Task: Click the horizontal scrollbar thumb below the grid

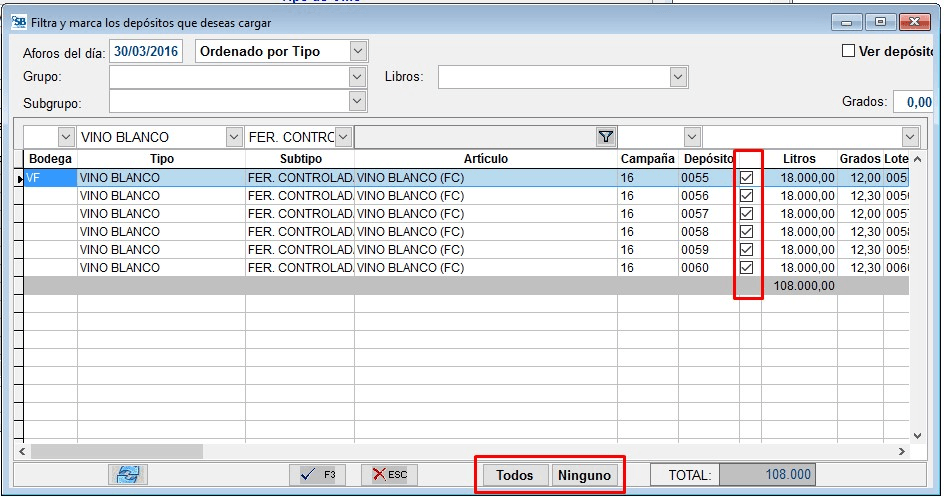Action: 115,452
